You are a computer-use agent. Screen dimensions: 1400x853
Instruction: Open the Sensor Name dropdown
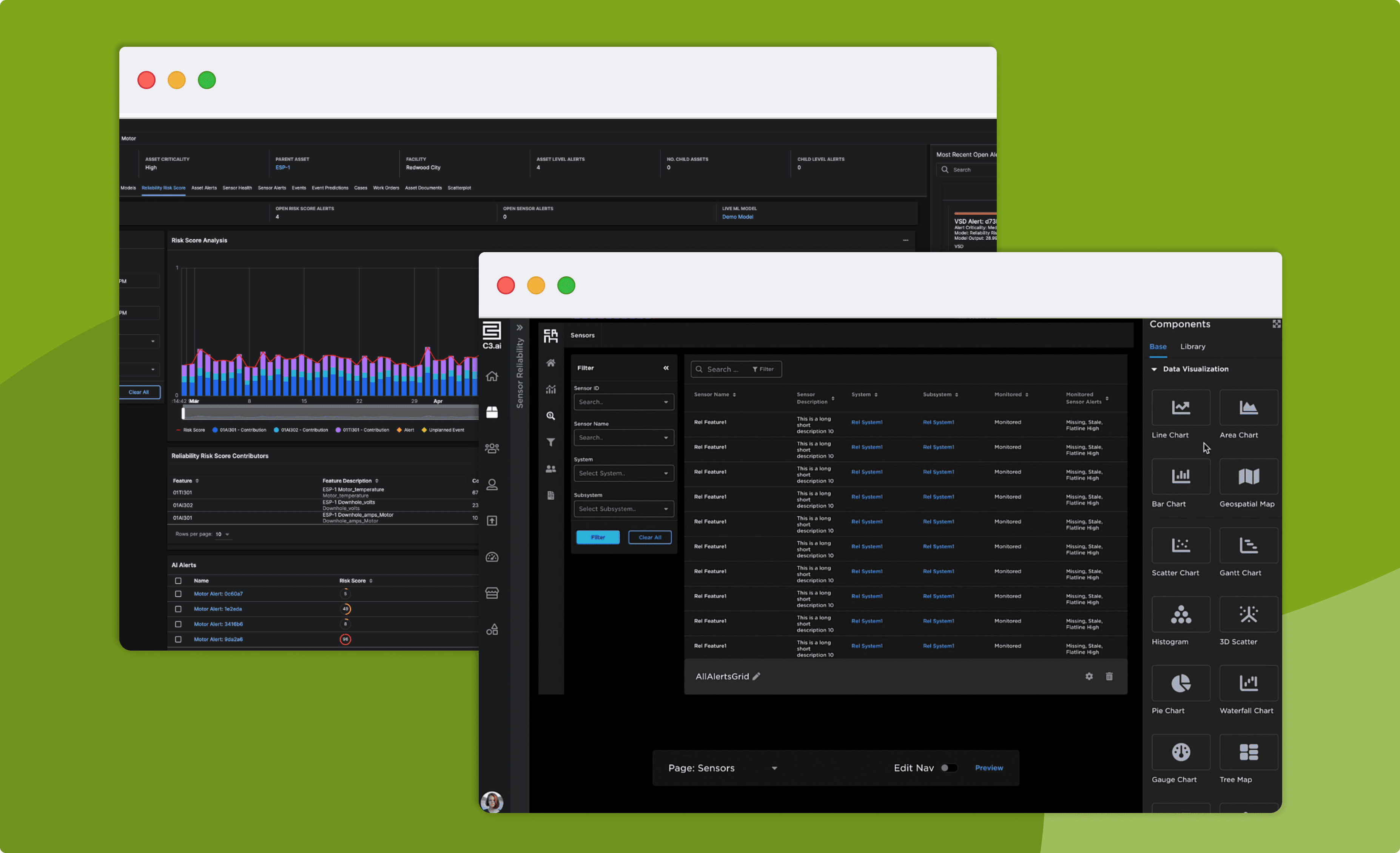(623, 438)
